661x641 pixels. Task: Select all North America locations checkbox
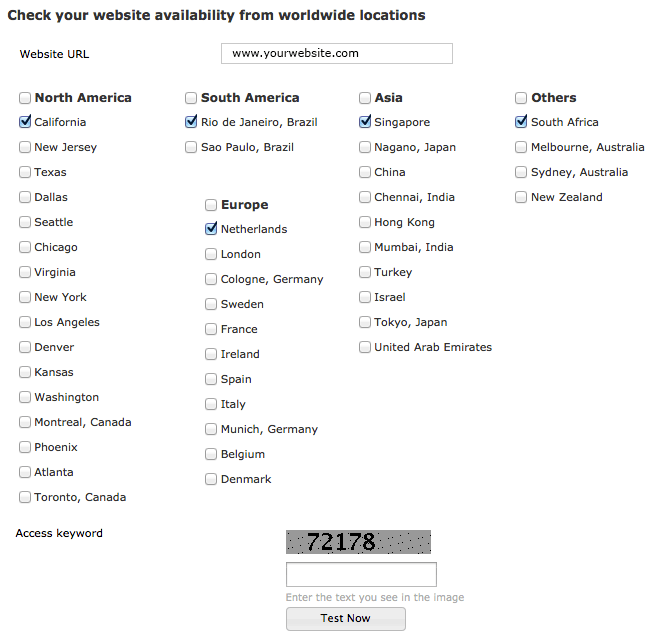[25, 98]
